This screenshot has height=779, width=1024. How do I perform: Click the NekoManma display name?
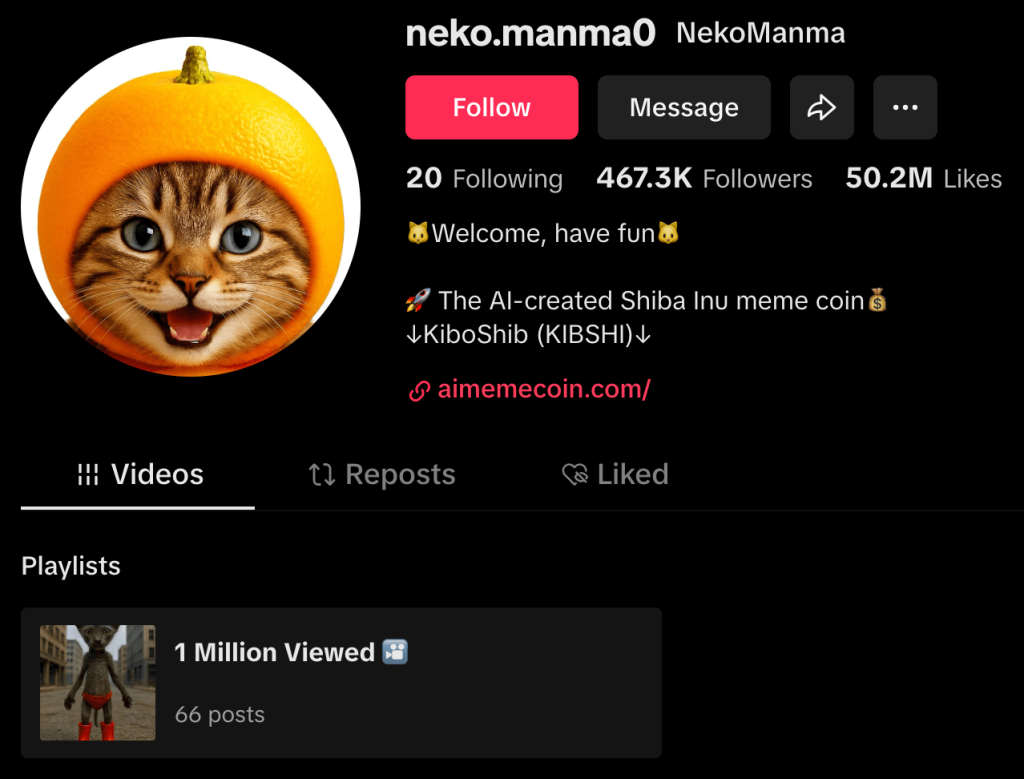coord(760,33)
